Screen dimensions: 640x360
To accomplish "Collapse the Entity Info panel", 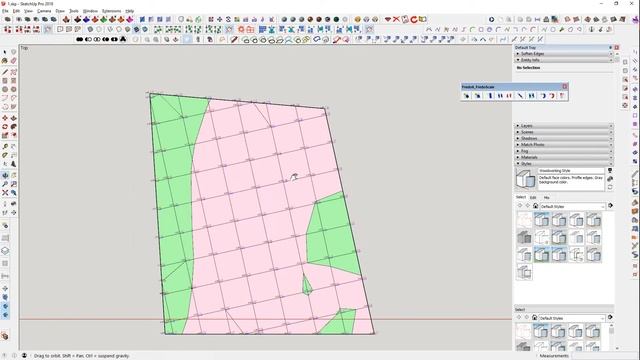I will click(564, 60).
